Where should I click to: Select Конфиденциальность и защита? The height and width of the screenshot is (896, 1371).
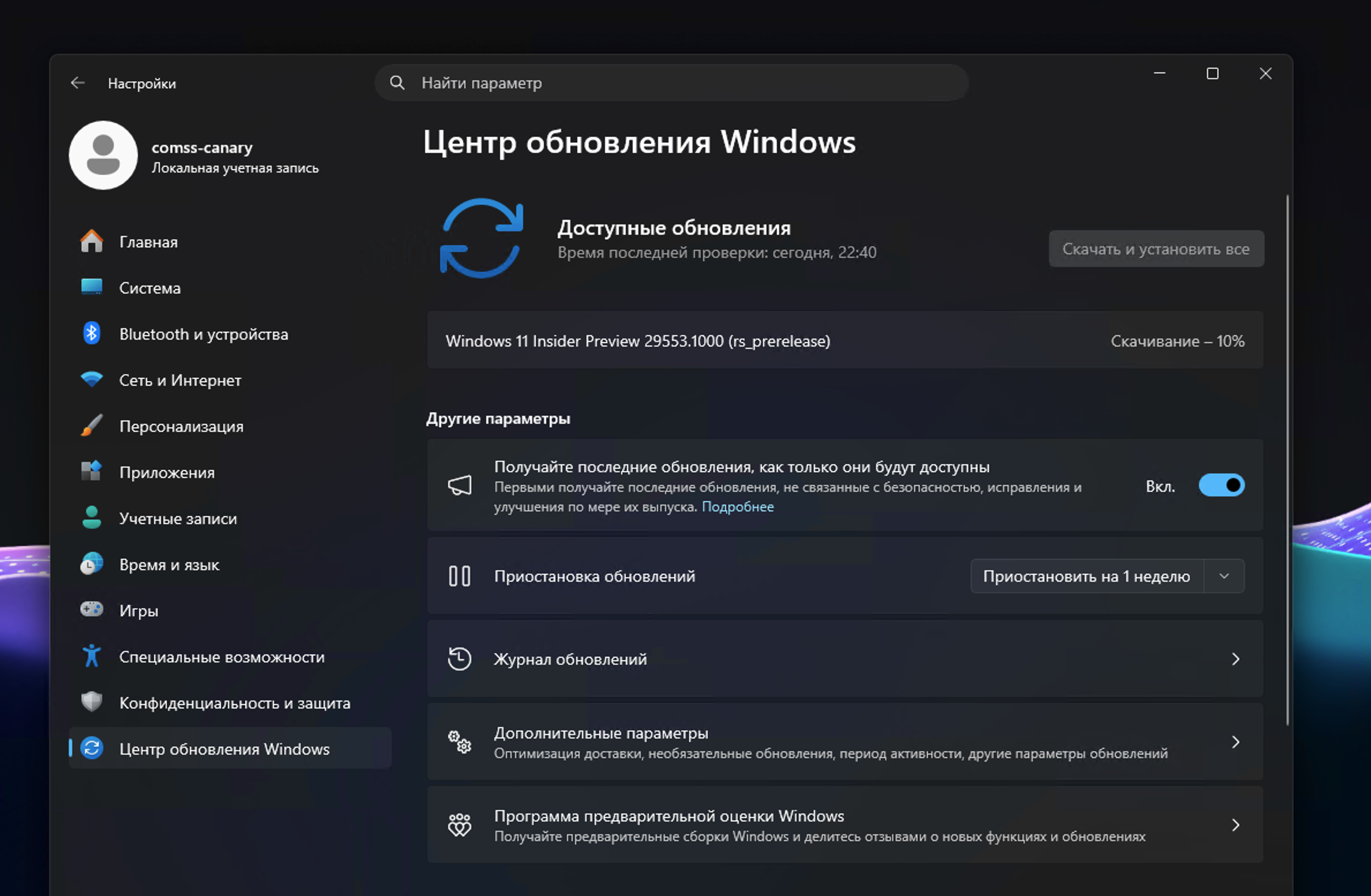point(230,702)
